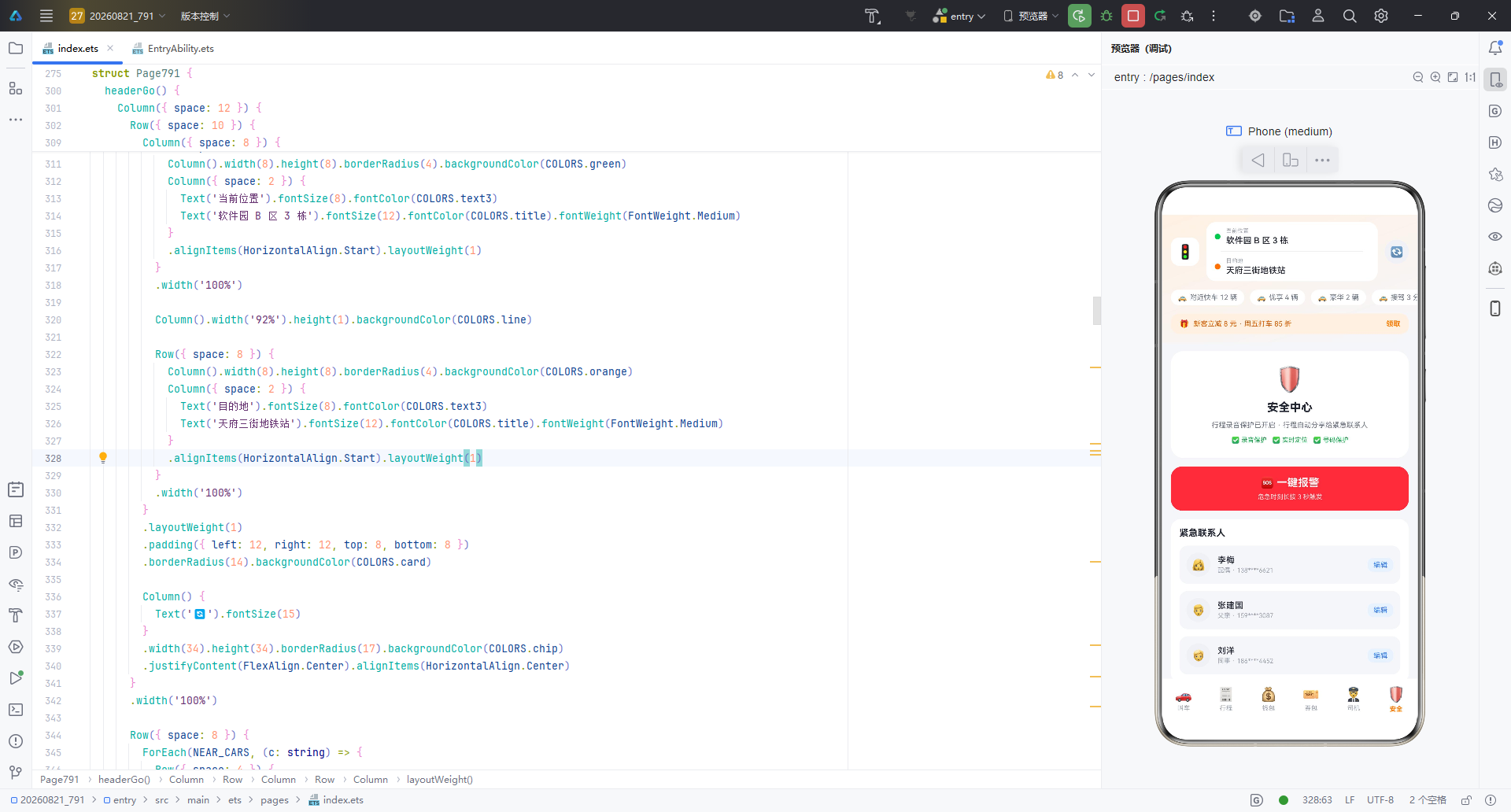Image resolution: width=1511 pixels, height=812 pixels.
Task: Toggle the eye icon in right sidebar
Action: (x=1495, y=237)
